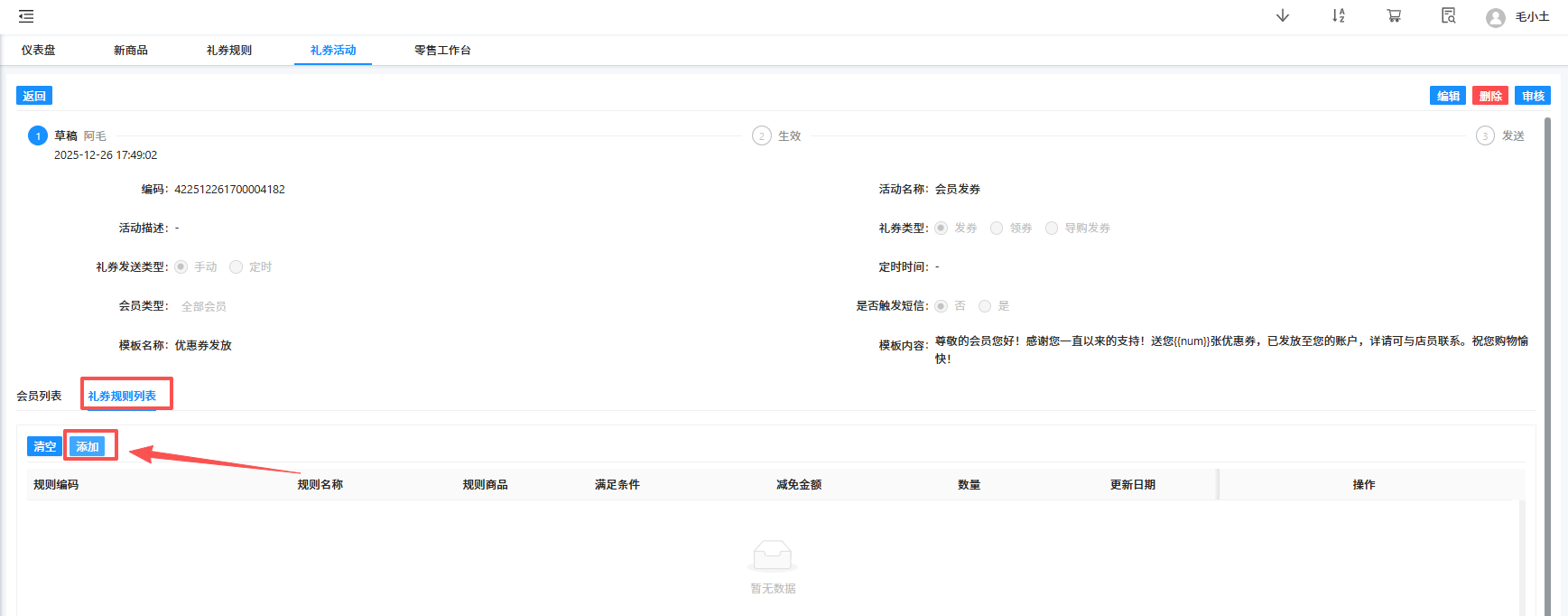Viewport: 1568px width, 616px height.
Task: Select the 领券 radio button
Action: click(x=997, y=229)
